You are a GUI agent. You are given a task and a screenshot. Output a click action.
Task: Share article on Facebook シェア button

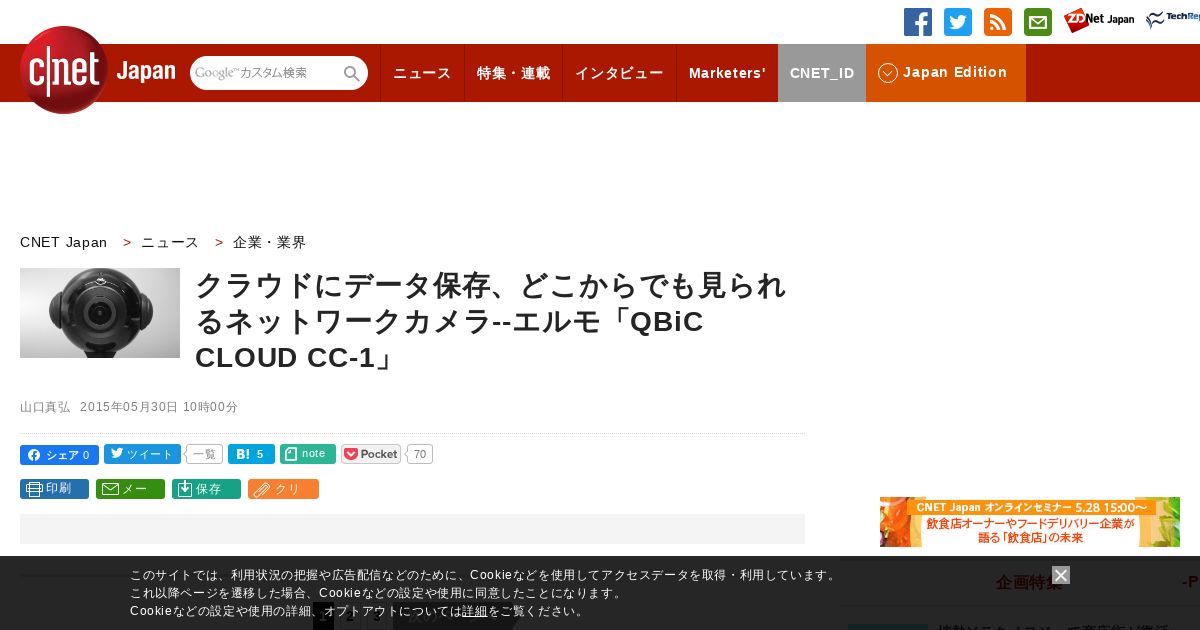(59, 455)
